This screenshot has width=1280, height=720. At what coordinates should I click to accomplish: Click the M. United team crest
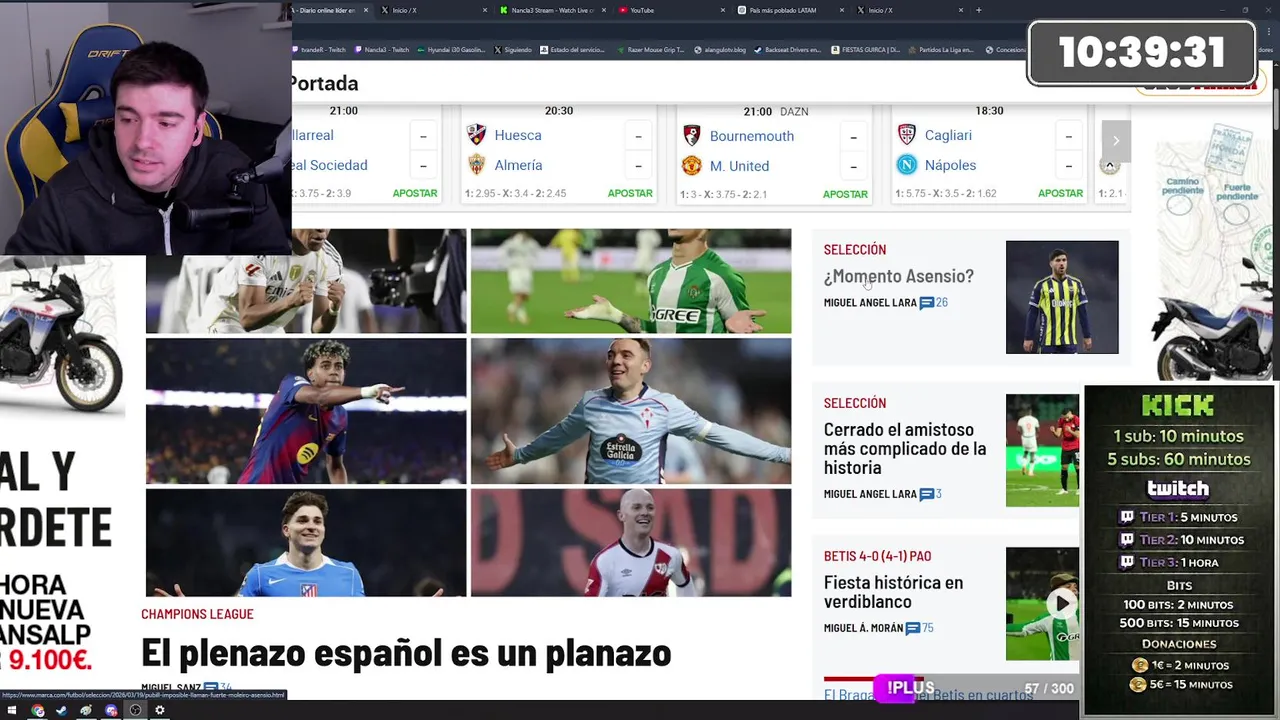[691, 166]
